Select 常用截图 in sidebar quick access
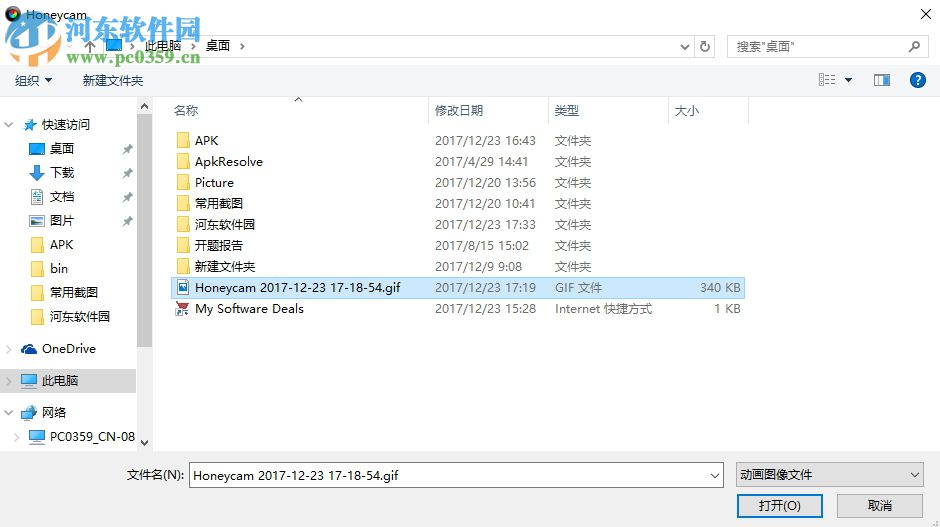The width and height of the screenshot is (940, 527). [x=73, y=293]
